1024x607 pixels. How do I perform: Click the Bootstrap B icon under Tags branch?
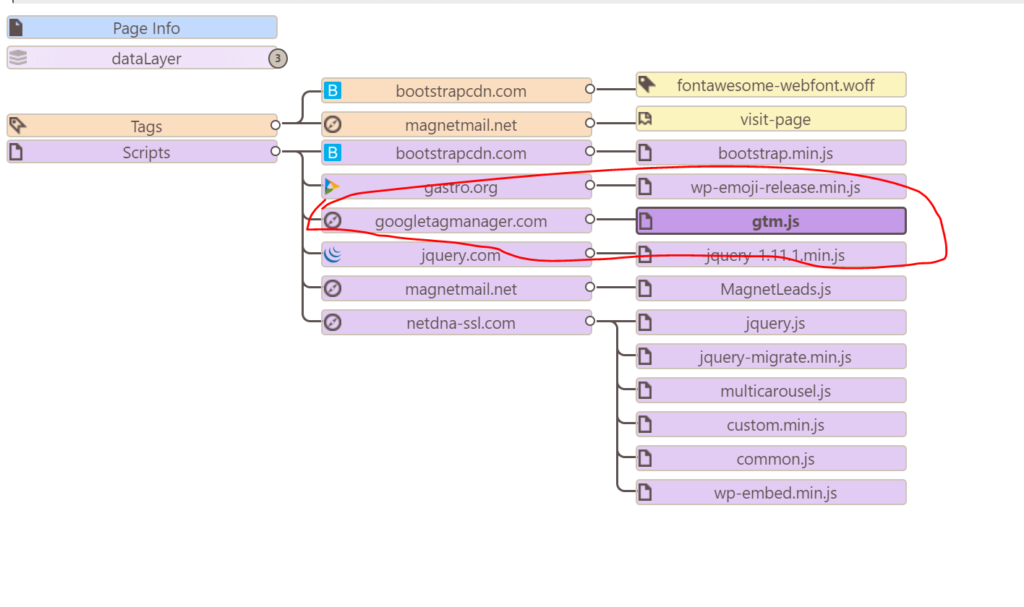pyautogui.click(x=332, y=90)
